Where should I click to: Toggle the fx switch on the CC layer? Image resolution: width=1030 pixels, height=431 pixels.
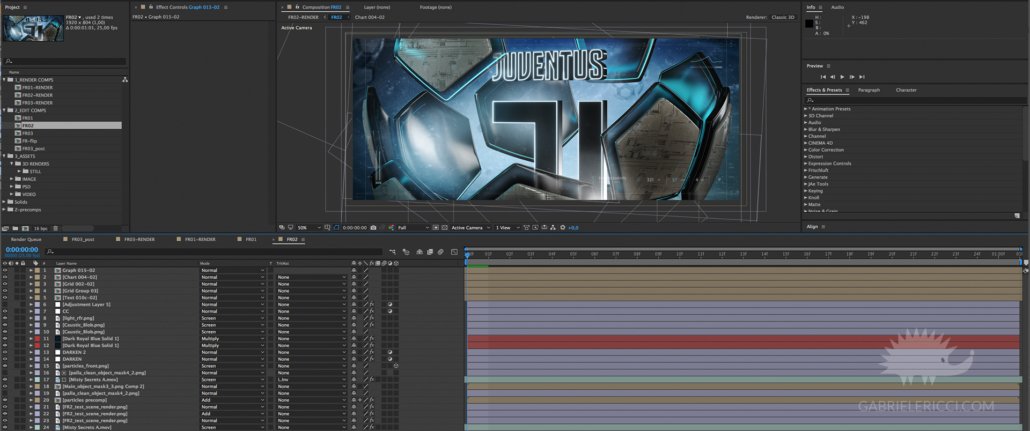pyautogui.click(x=371, y=311)
